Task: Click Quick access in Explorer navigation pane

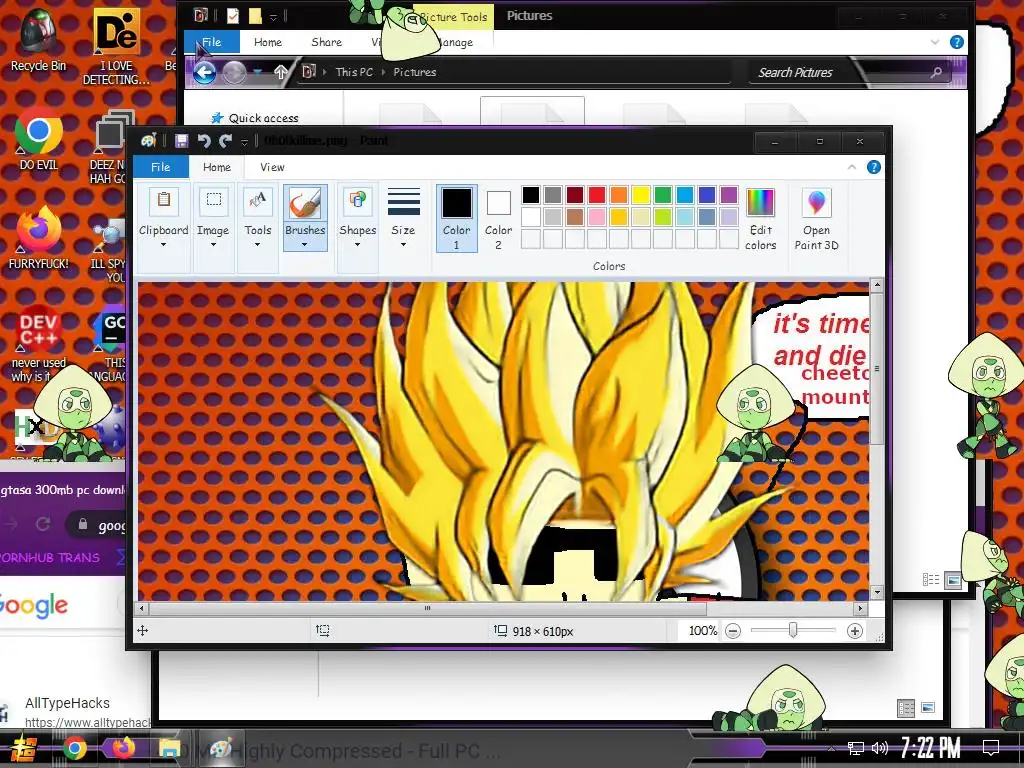Action: (263, 118)
